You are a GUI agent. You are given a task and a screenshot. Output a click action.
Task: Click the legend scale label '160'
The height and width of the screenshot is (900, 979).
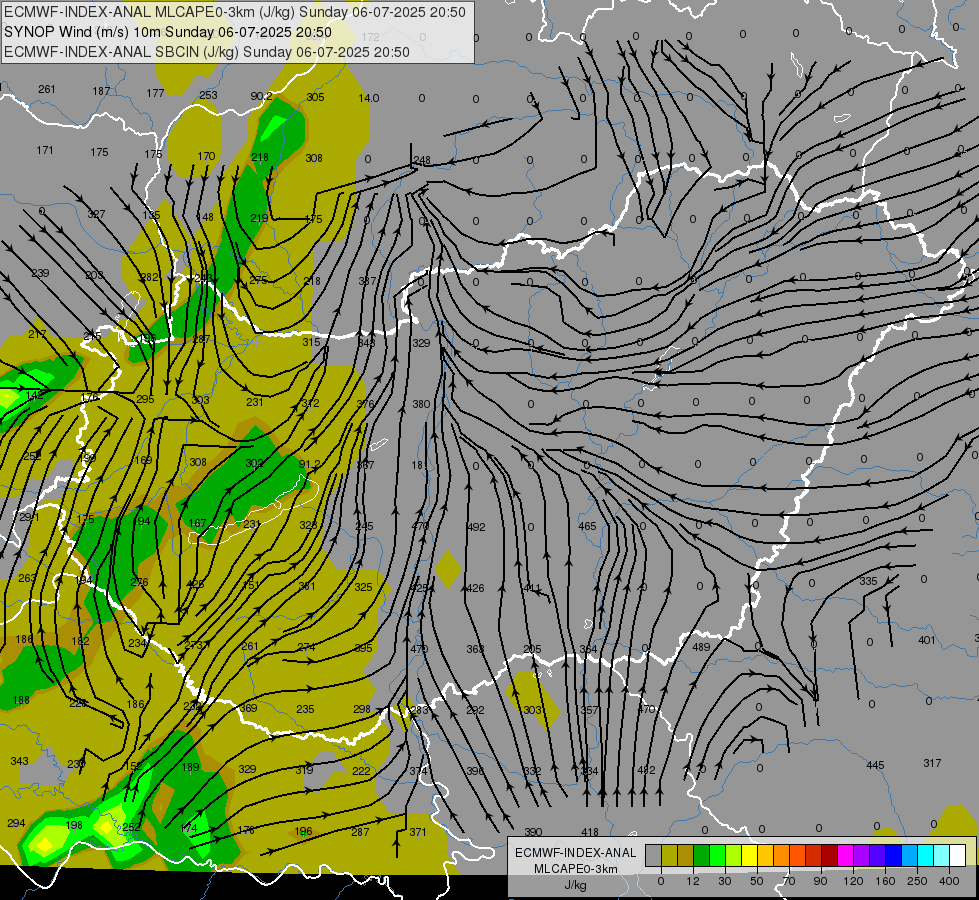(x=885, y=881)
